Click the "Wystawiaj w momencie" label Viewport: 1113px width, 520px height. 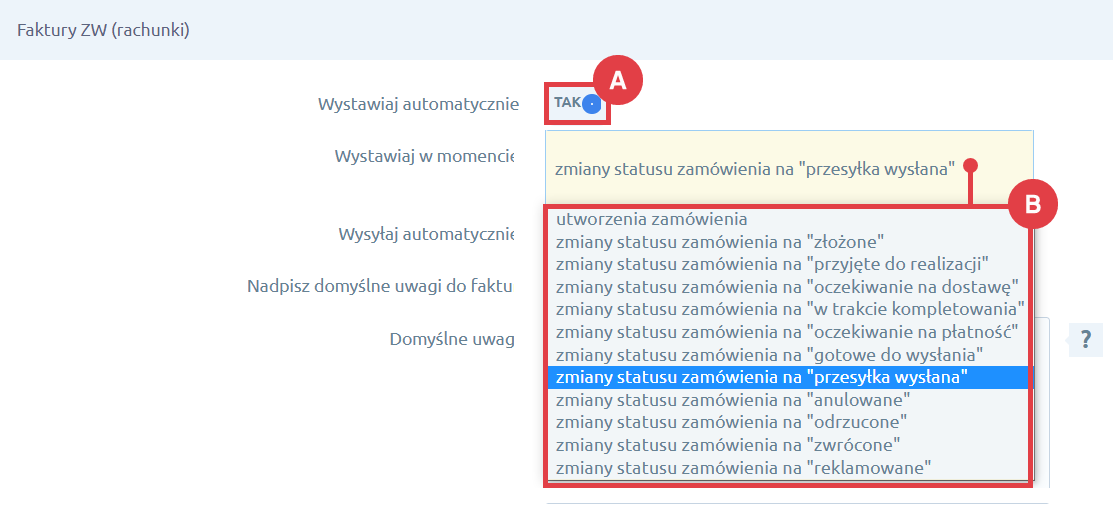point(424,156)
